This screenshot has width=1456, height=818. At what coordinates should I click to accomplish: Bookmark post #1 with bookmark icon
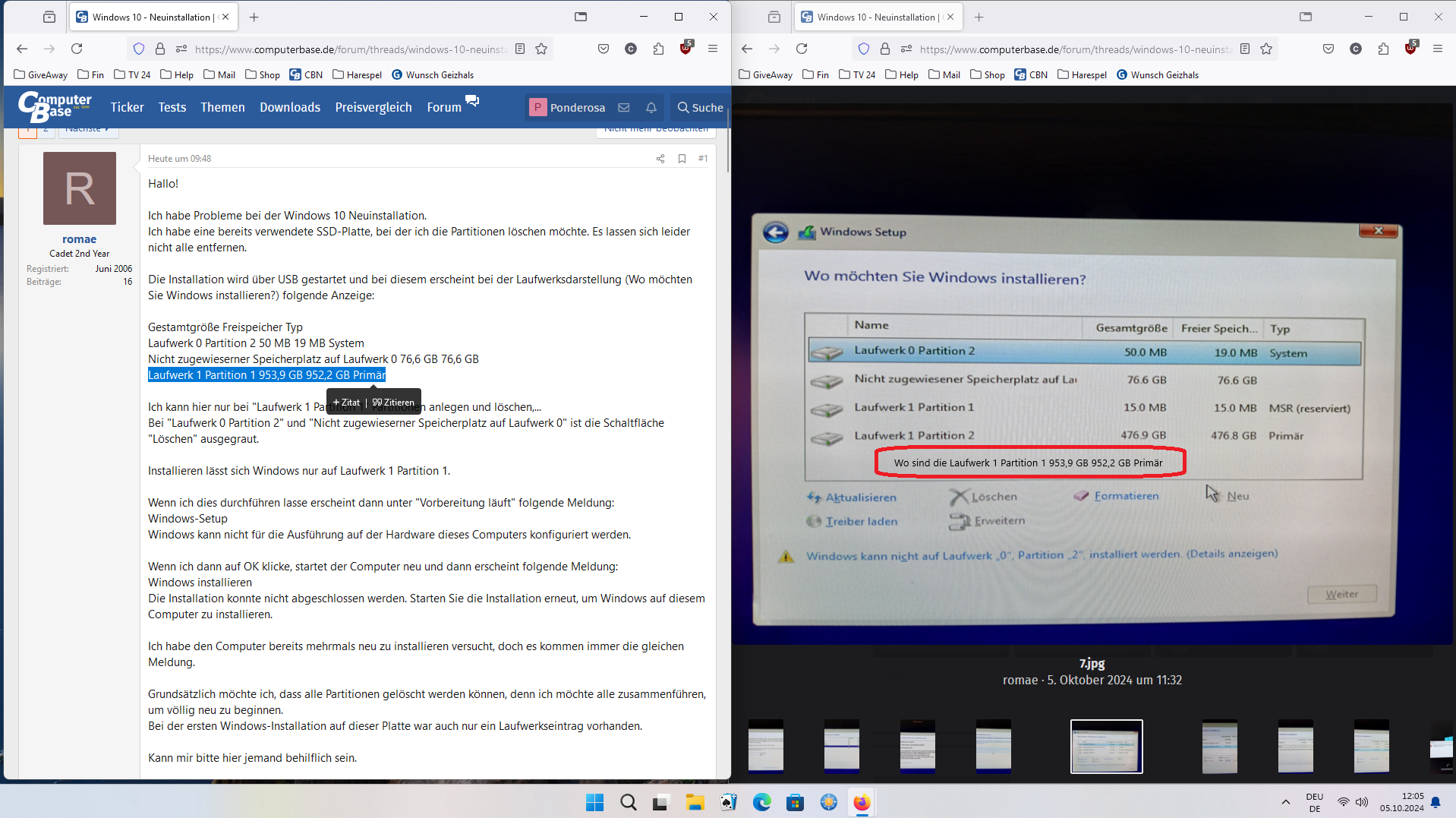coord(682,159)
